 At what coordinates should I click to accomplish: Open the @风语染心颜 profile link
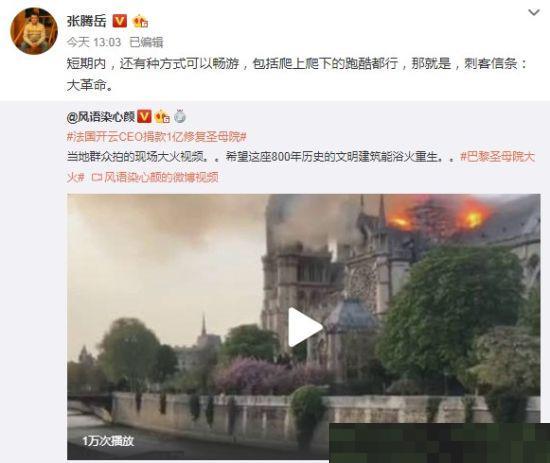tap(101, 117)
